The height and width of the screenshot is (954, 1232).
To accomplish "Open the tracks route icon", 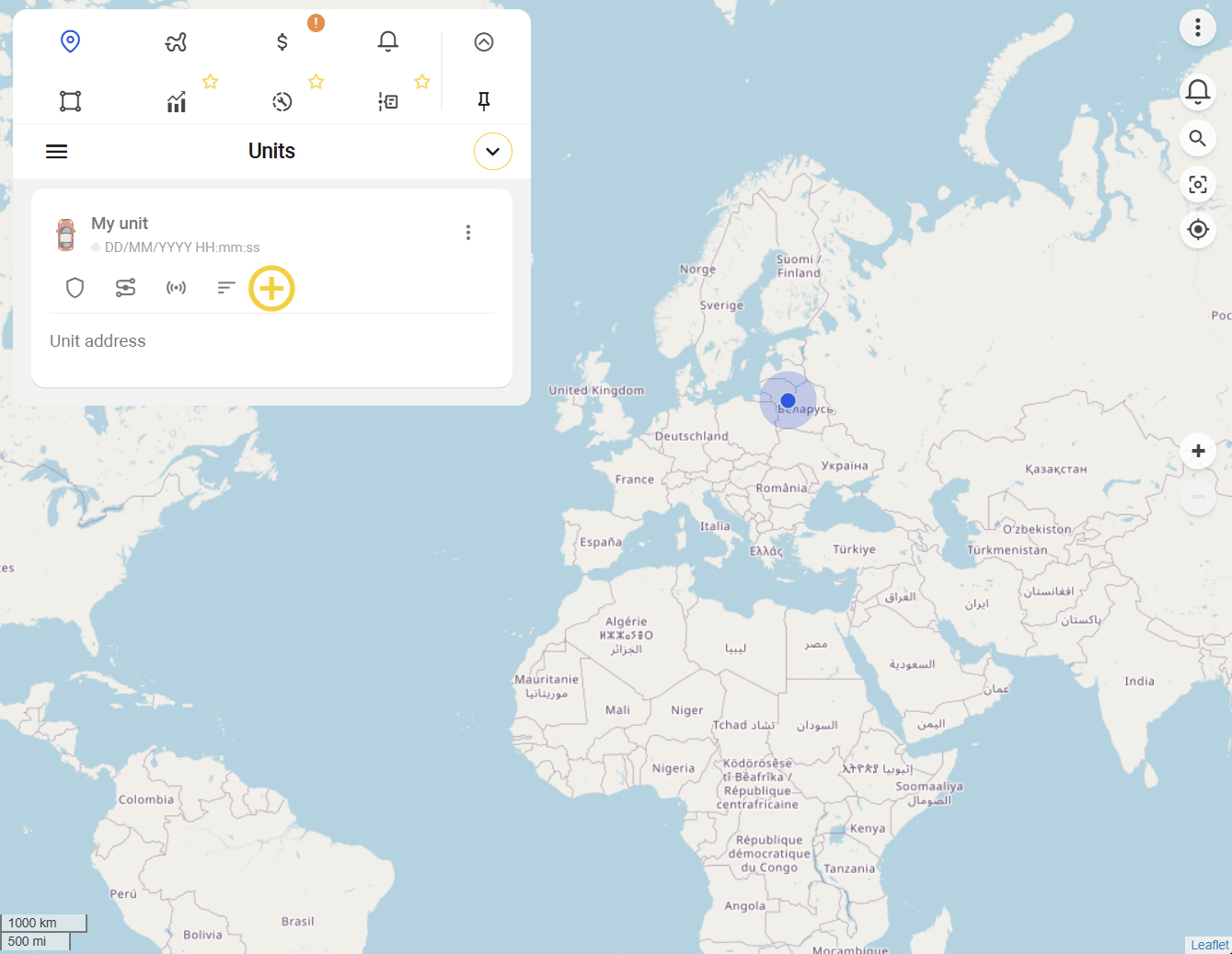I will click(176, 41).
